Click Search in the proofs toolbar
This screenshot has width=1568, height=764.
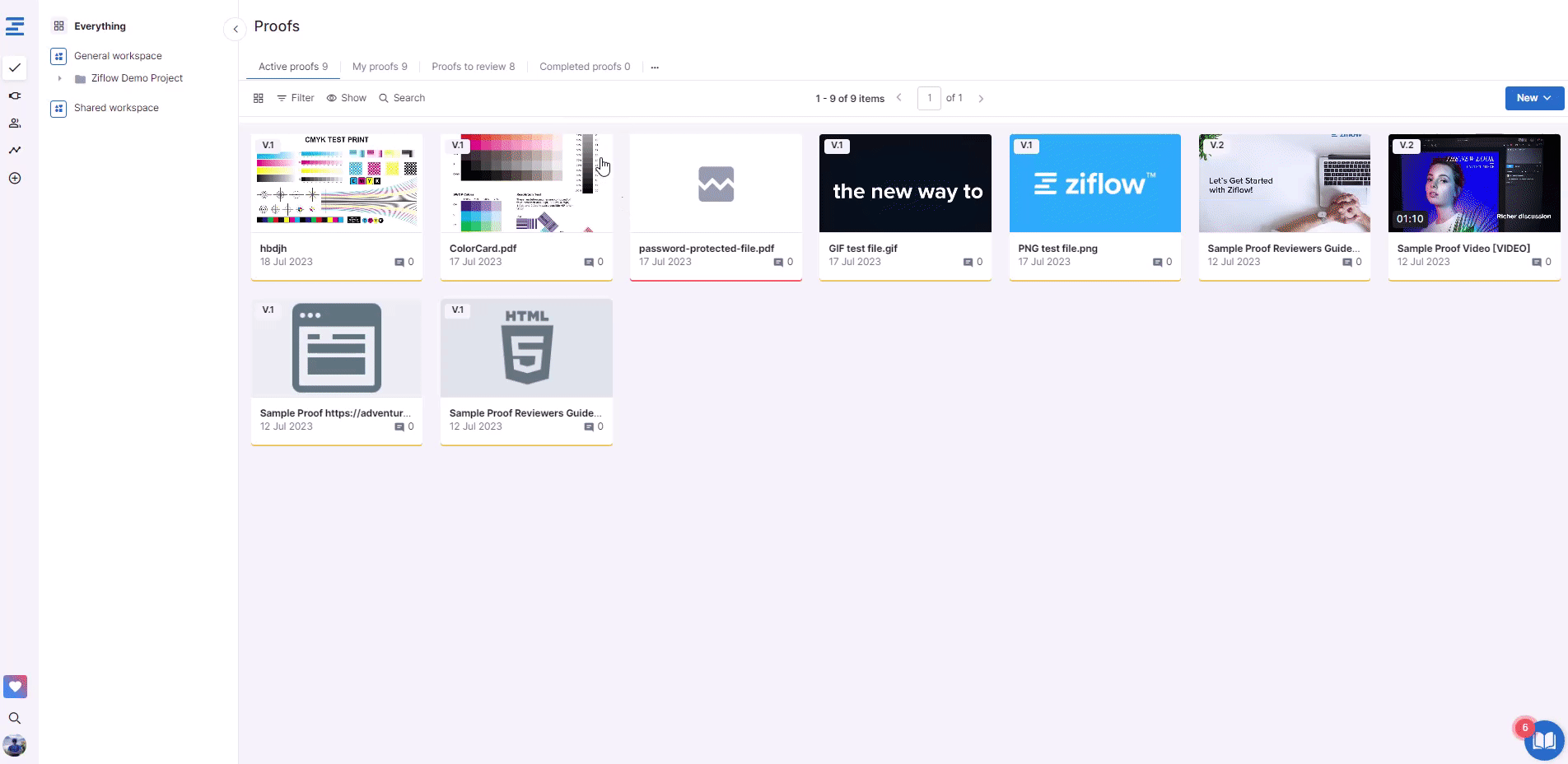click(x=402, y=98)
